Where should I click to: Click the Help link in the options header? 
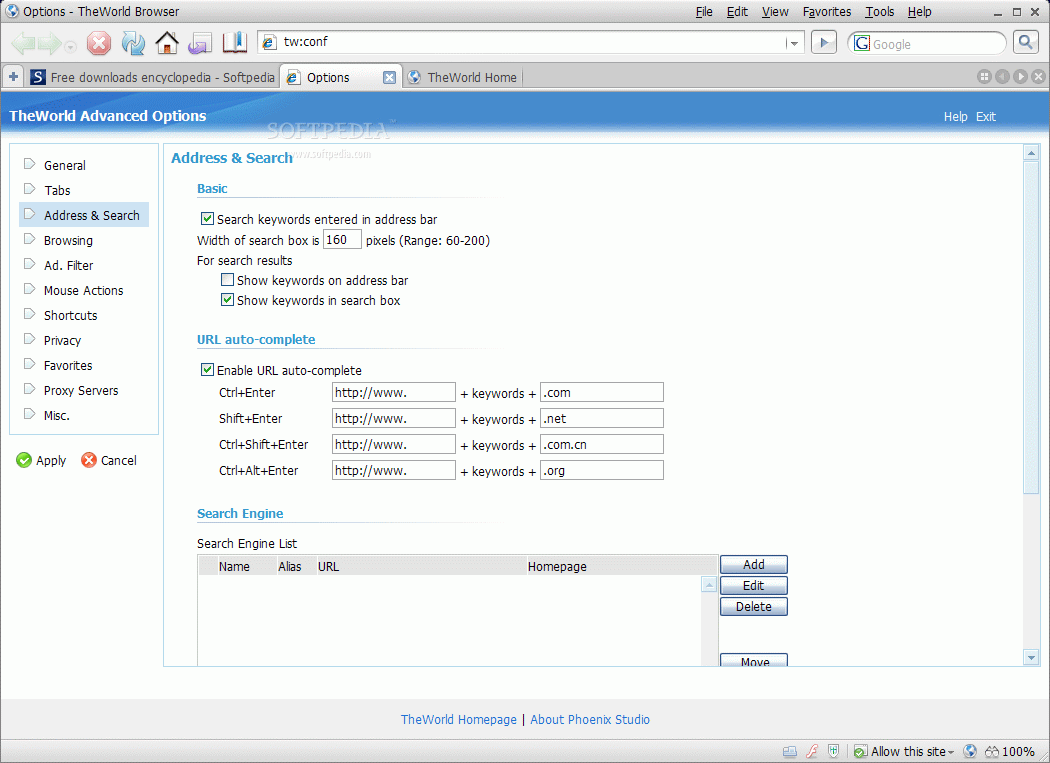pos(956,117)
